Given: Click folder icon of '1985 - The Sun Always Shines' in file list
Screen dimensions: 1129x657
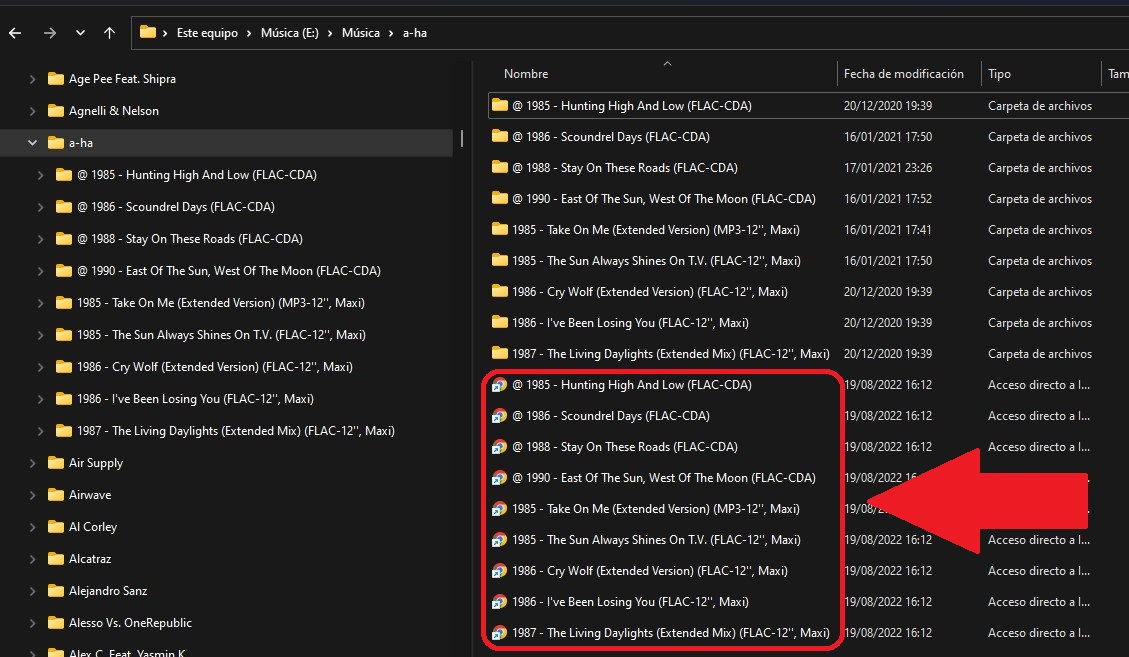Looking at the screenshot, I should pyautogui.click(x=500, y=260).
